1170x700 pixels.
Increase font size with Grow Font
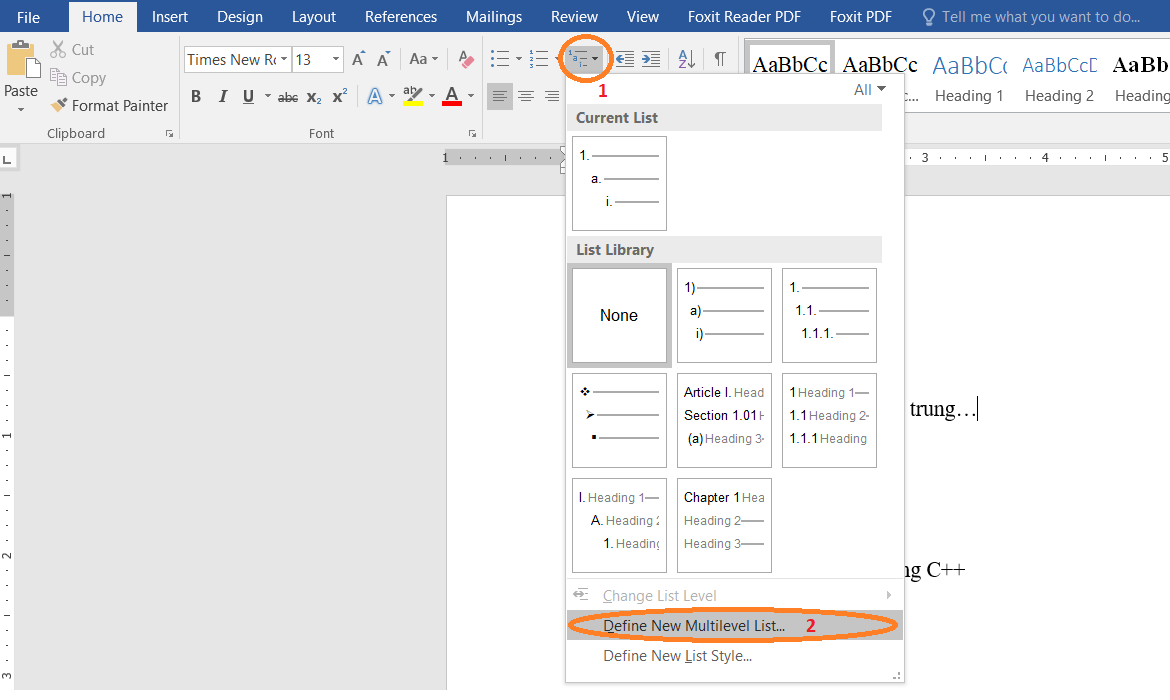coord(359,59)
